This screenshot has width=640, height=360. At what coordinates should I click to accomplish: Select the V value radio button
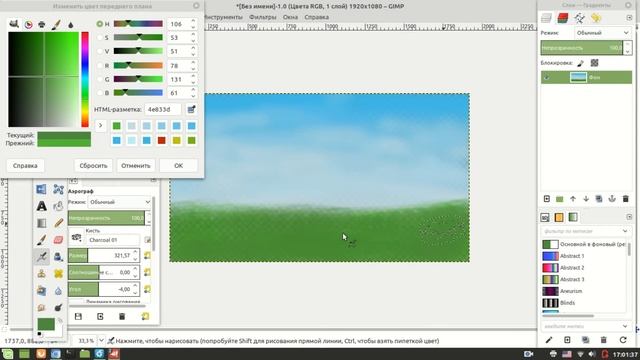100,51
